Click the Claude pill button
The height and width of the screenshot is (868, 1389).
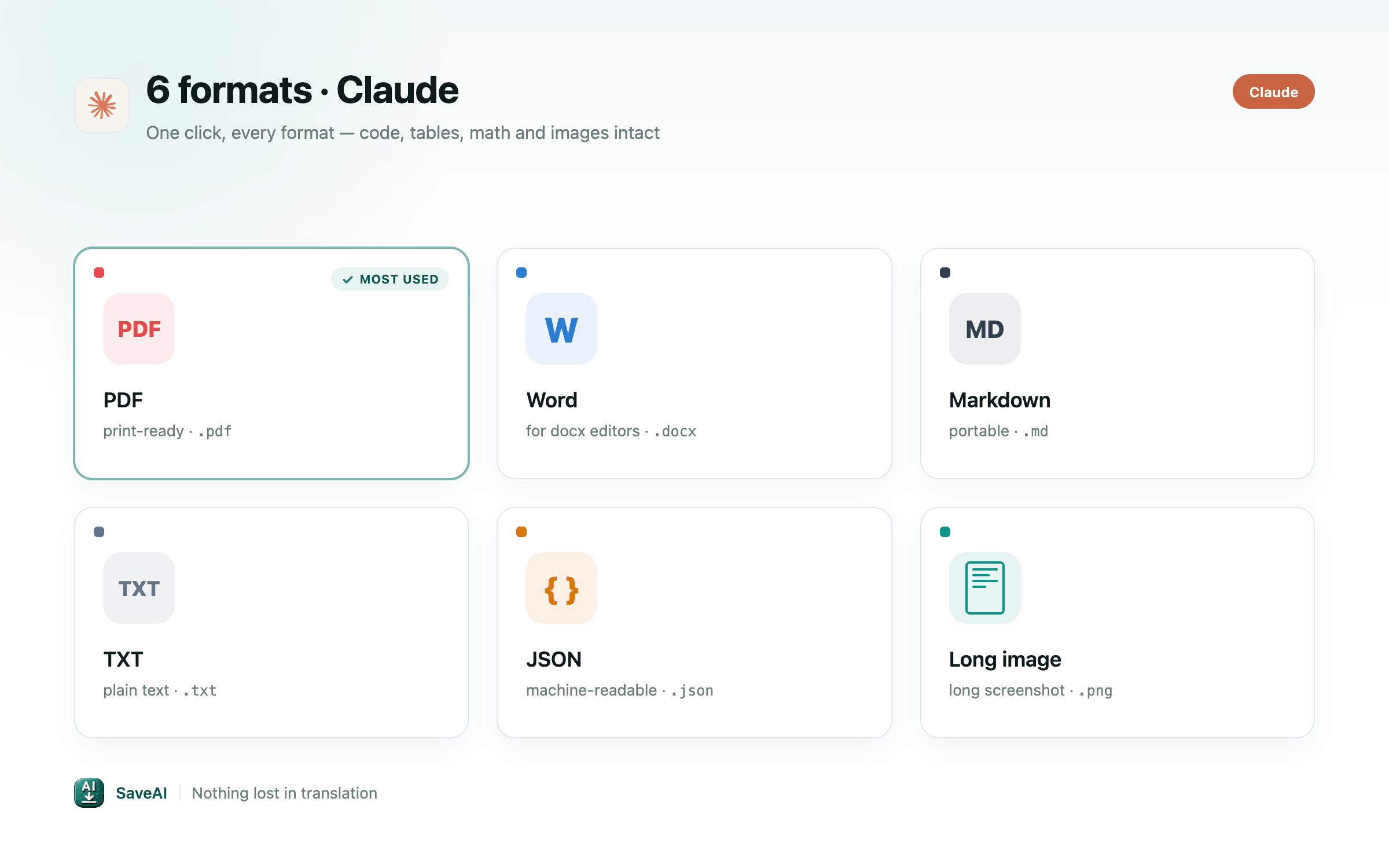click(1273, 91)
